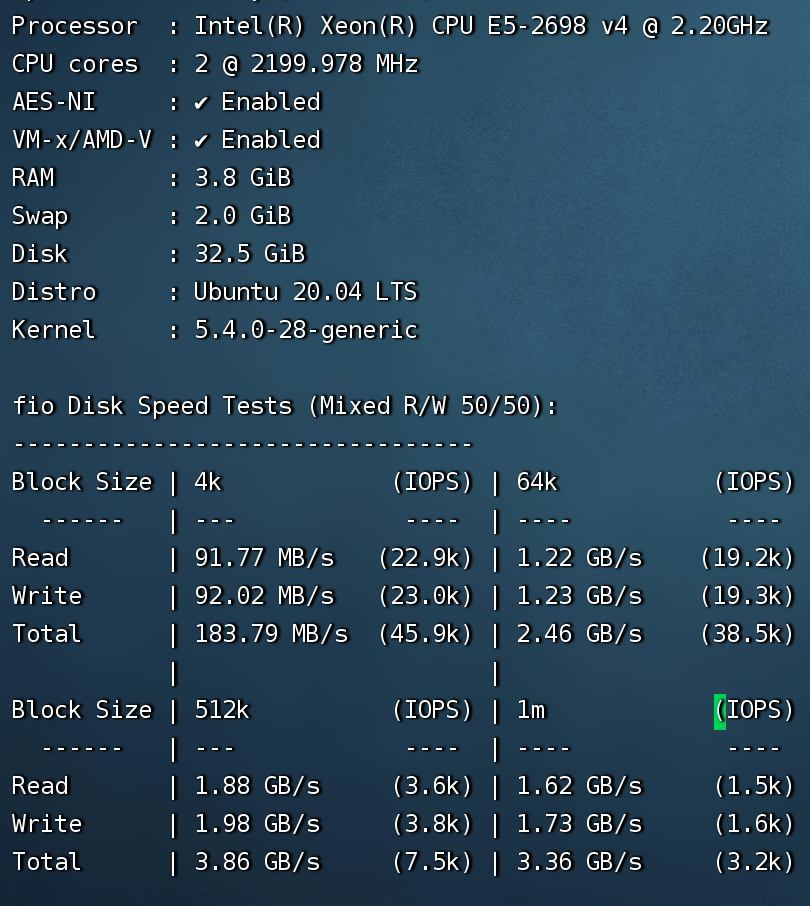Click the 3.86 GB/s total value

pos(257,862)
